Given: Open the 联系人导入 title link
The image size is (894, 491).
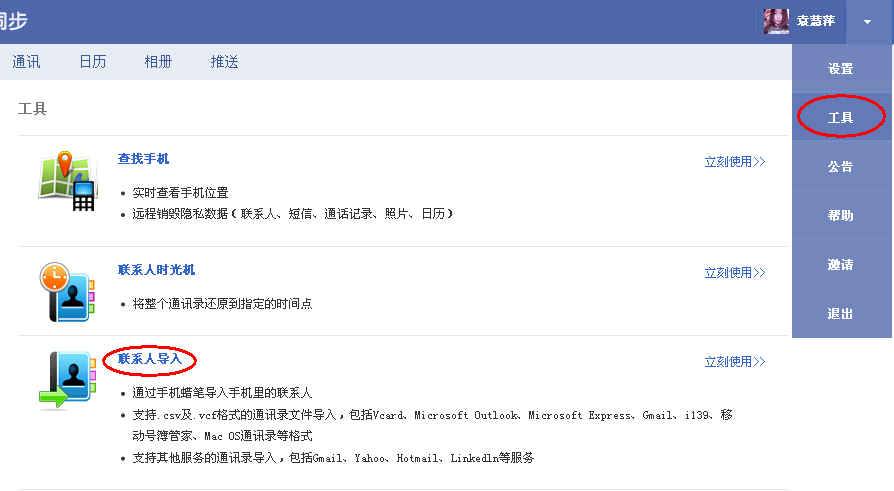Looking at the screenshot, I should [x=149, y=359].
